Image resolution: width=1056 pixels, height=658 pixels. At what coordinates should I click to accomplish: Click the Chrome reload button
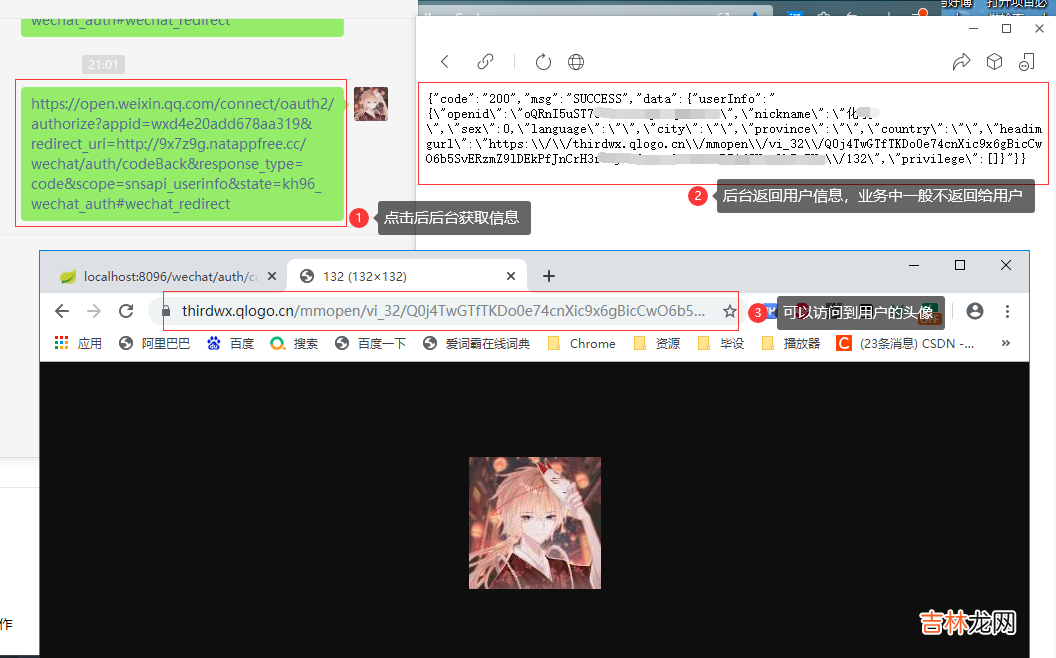(x=126, y=311)
